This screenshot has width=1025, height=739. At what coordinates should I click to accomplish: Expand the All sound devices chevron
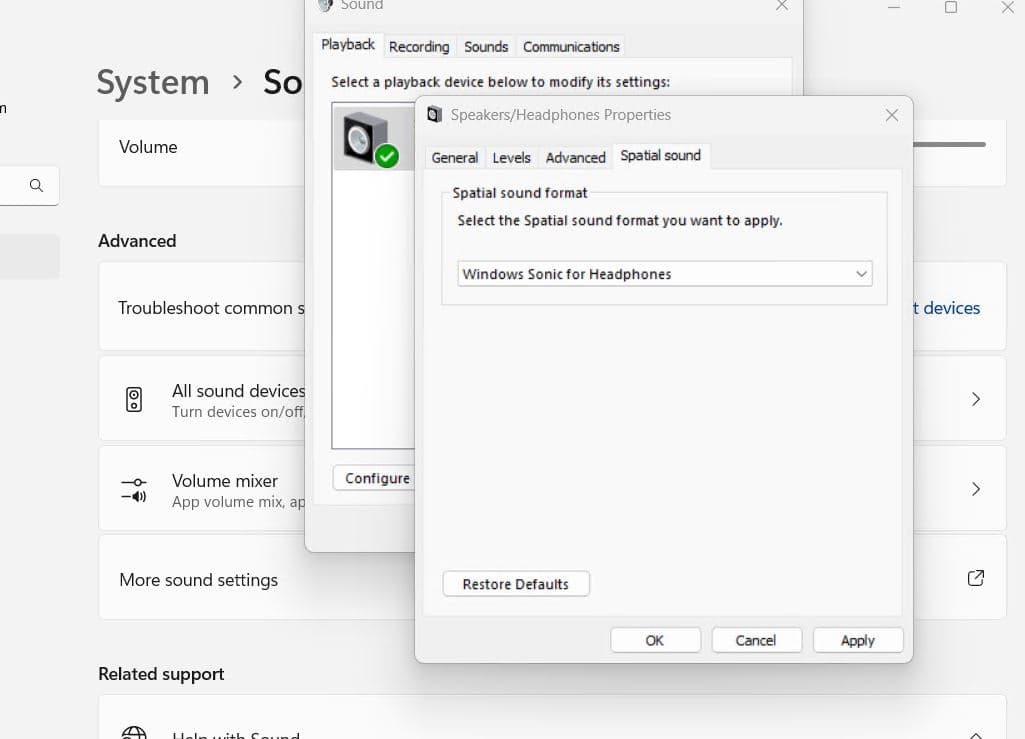pos(975,400)
